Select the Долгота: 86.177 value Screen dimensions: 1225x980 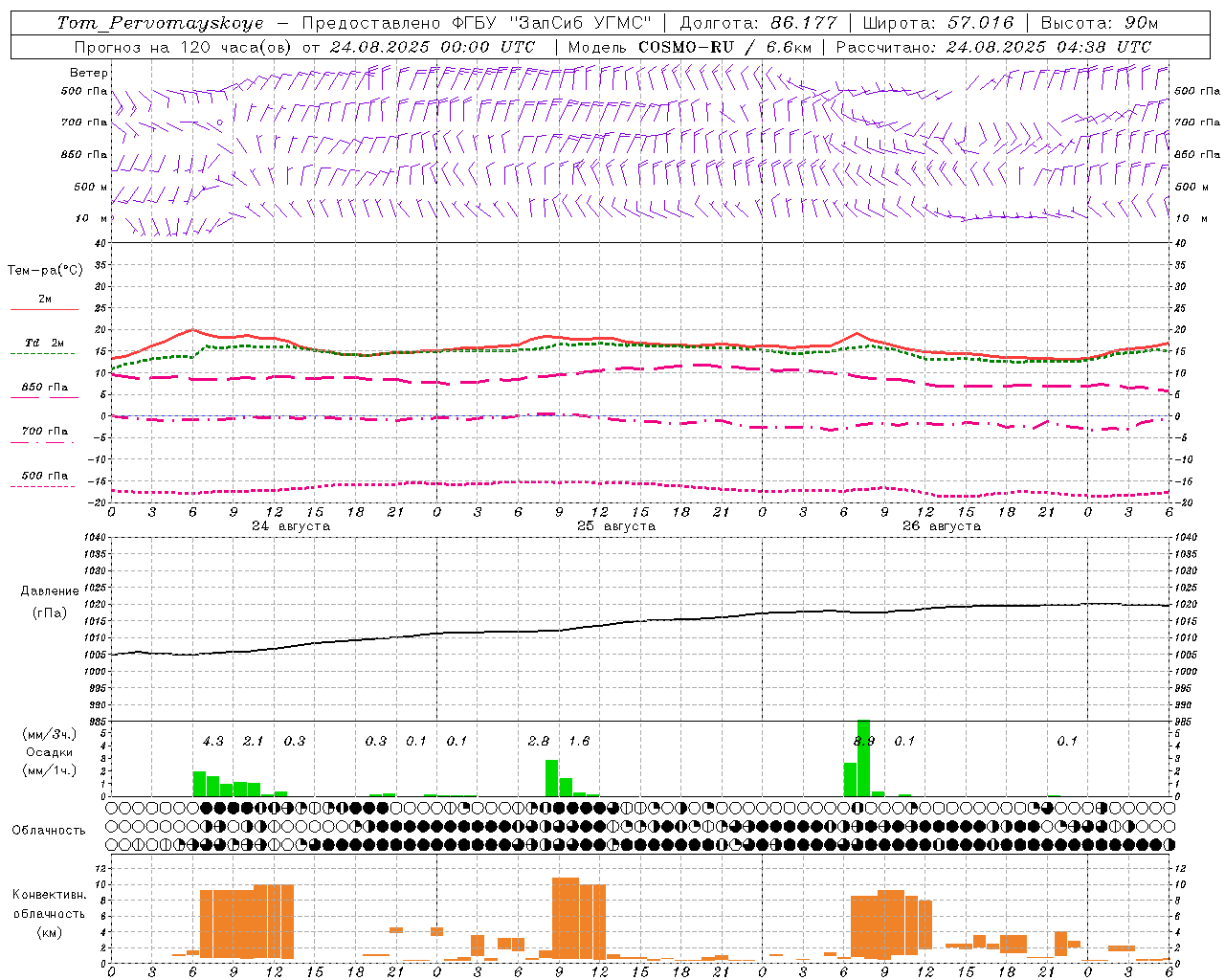(758, 23)
